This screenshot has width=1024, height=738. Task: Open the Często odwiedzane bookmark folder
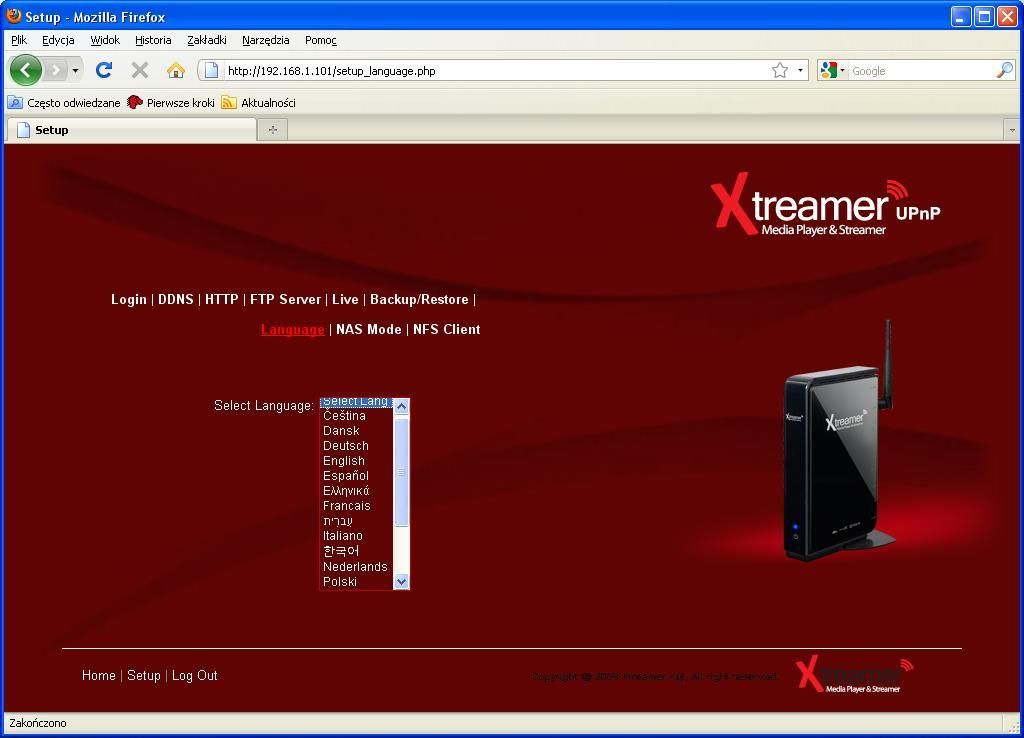(x=64, y=103)
